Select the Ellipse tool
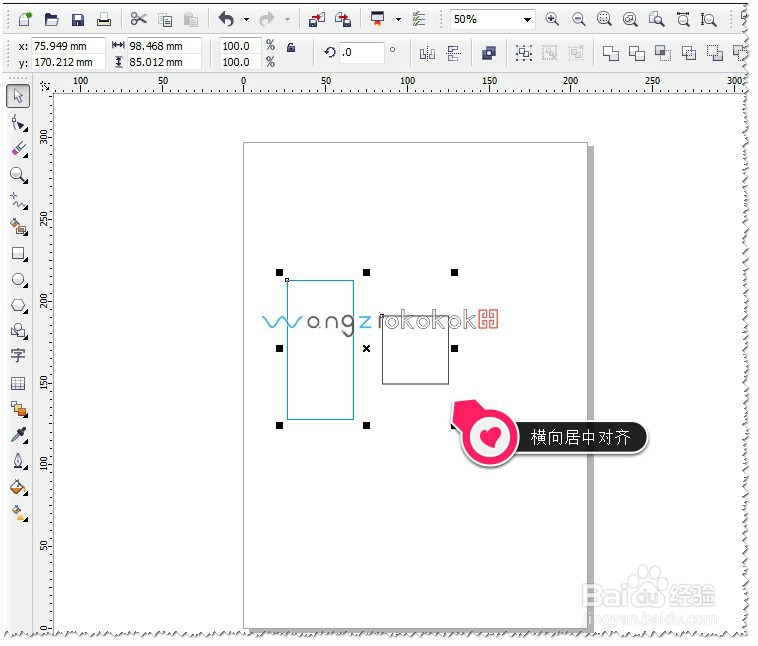This screenshot has width=758, height=646. (18, 279)
